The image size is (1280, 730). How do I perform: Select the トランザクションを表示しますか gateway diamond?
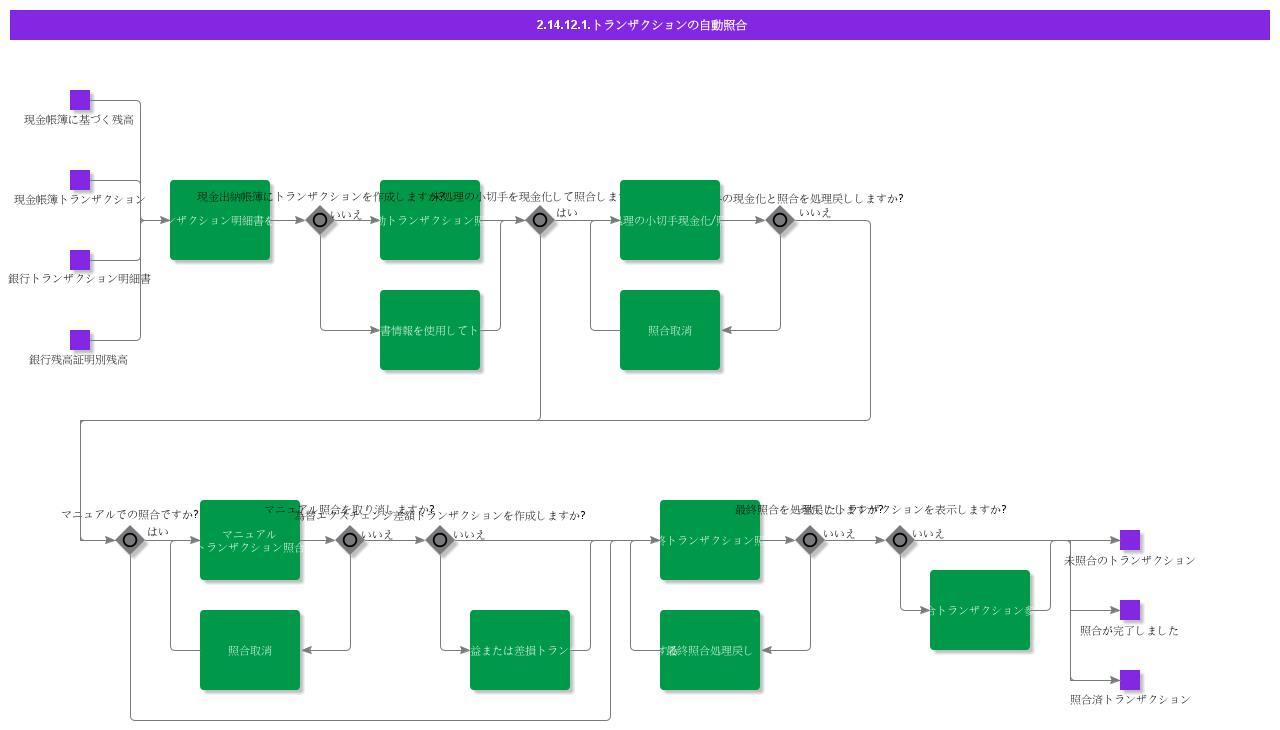900,540
